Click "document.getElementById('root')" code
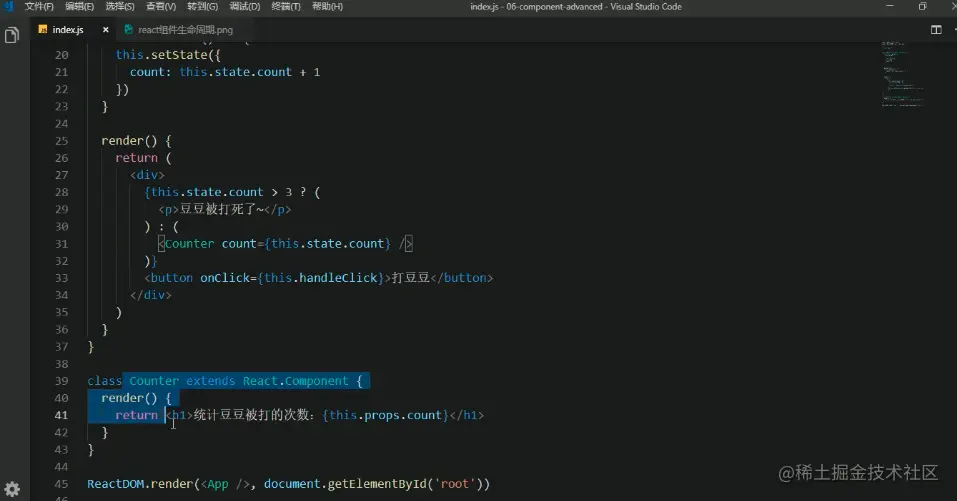 point(376,485)
